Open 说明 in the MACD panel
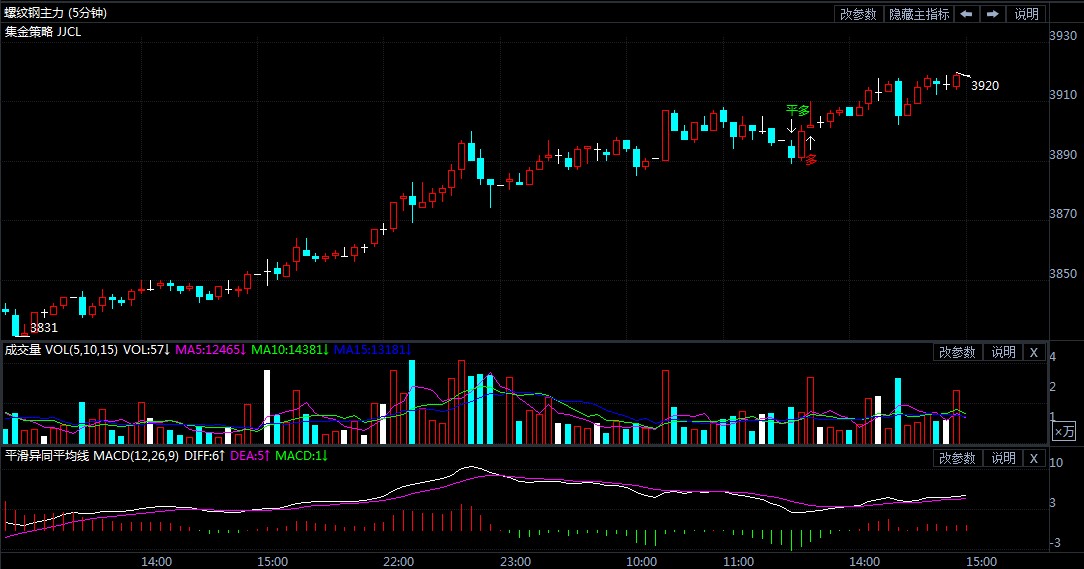Screen dimensions: 1084x569 pos(1003,458)
